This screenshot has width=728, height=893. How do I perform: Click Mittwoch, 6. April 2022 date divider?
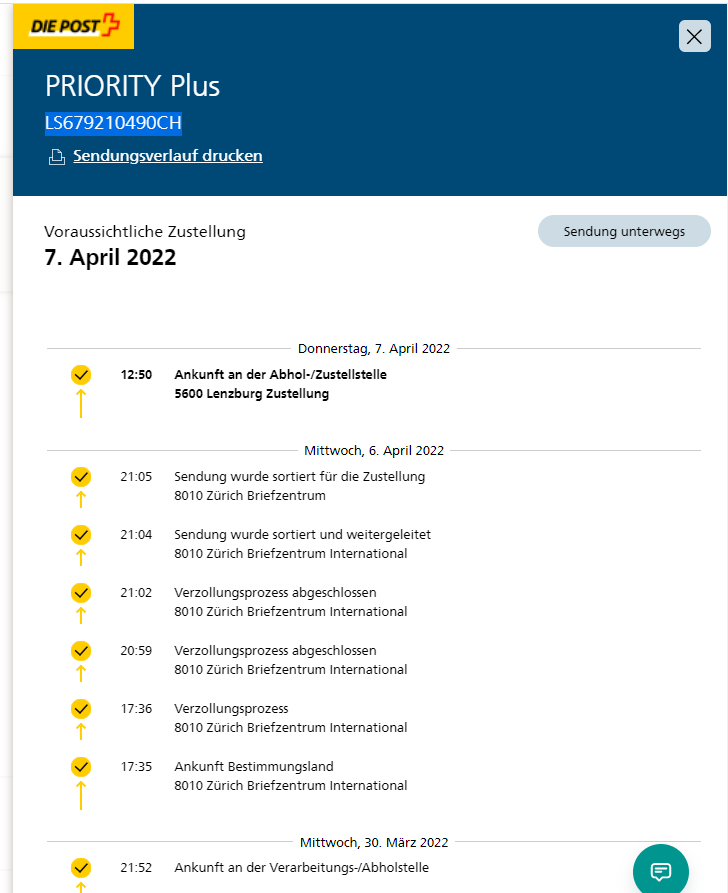pyautogui.click(x=374, y=451)
